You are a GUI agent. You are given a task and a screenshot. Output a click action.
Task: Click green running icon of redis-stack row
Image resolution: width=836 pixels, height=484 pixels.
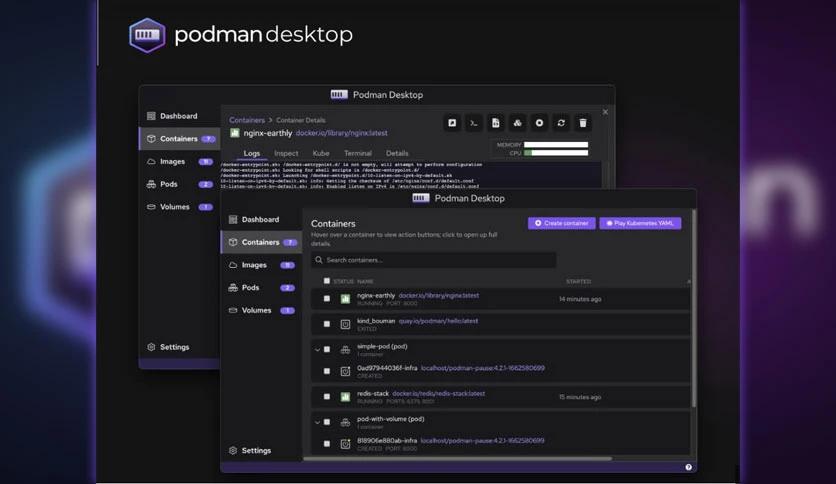pyautogui.click(x=345, y=397)
